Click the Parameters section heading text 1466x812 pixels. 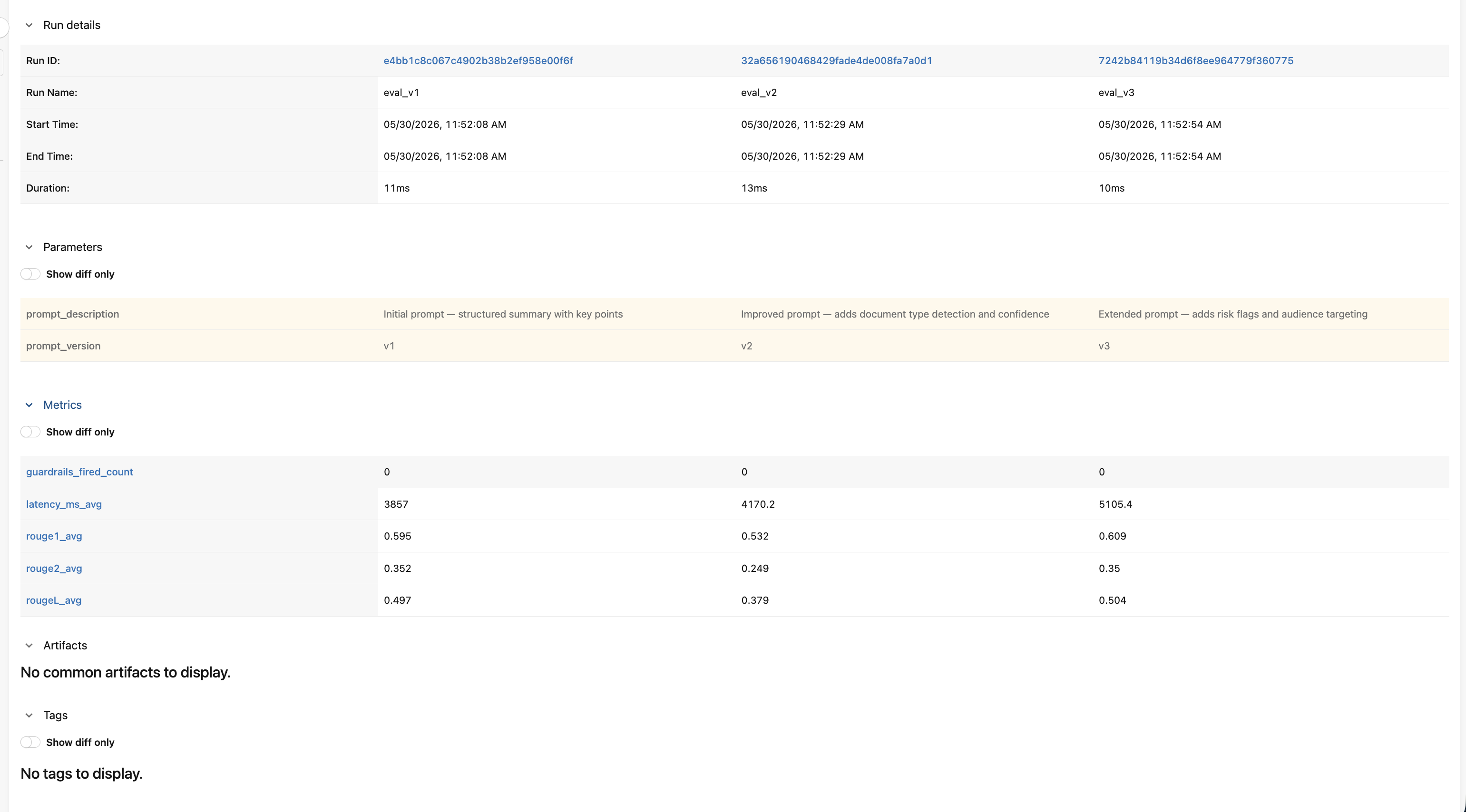tap(73, 247)
